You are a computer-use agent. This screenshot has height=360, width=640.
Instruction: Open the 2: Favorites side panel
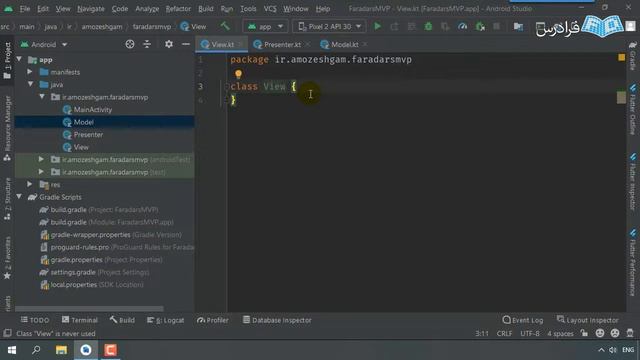tap(7, 258)
